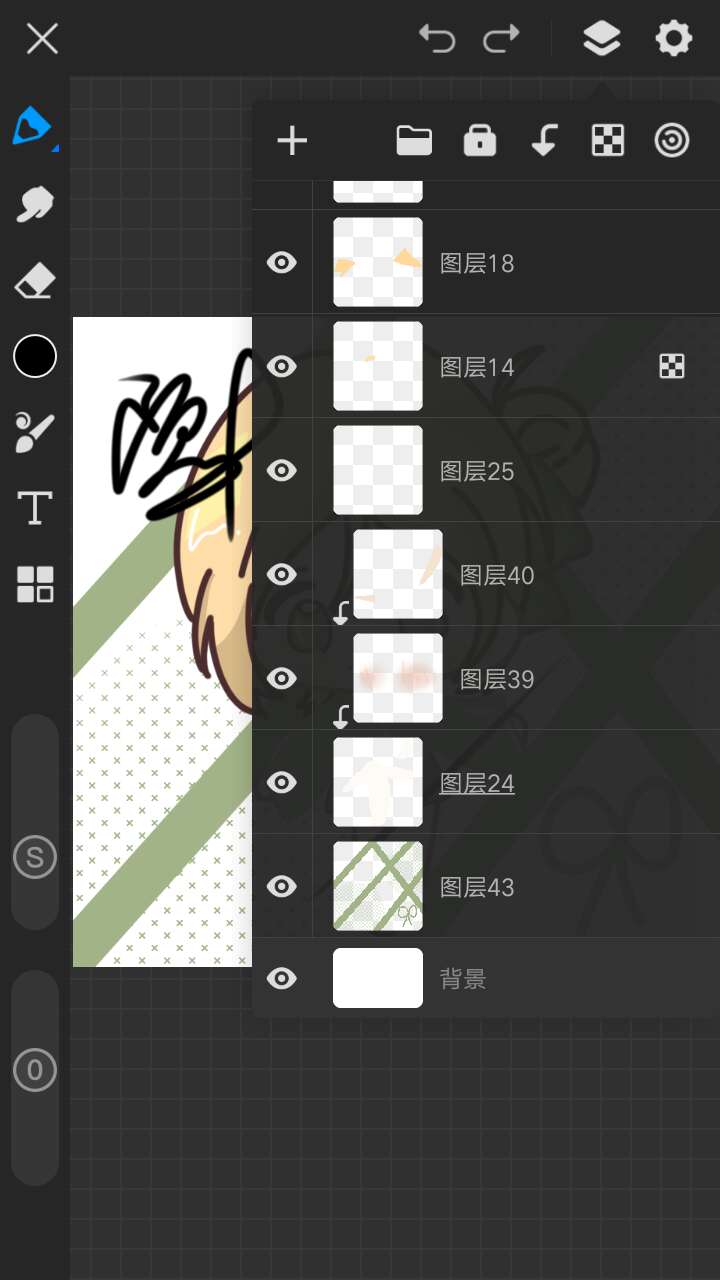The image size is (720, 1280).
Task: Select the eraser tool
Action: coord(34,281)
